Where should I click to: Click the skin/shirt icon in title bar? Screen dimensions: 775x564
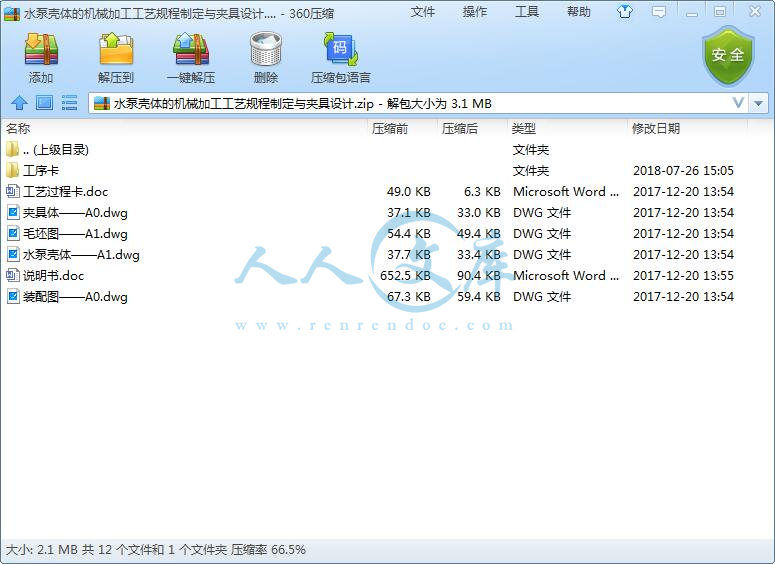coord(625,12)
